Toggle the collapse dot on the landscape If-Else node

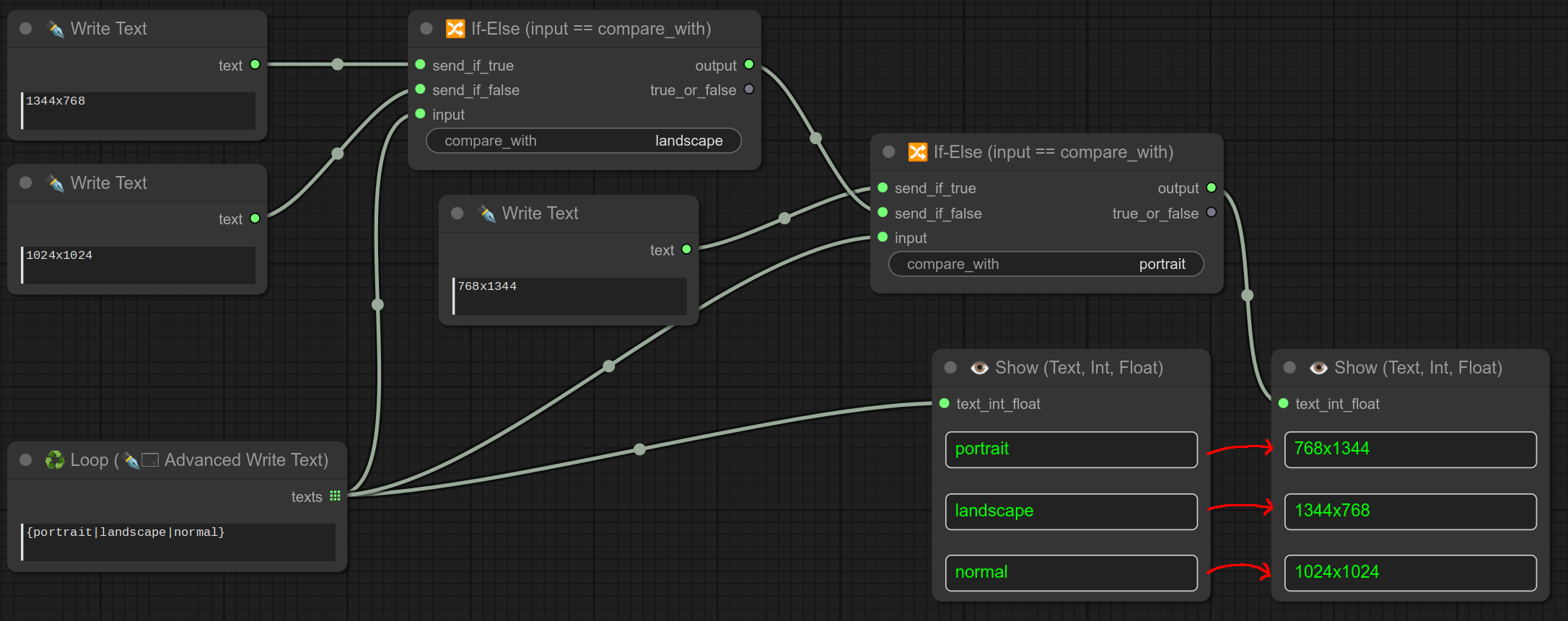pyautogui.click(x=426, y=29)
